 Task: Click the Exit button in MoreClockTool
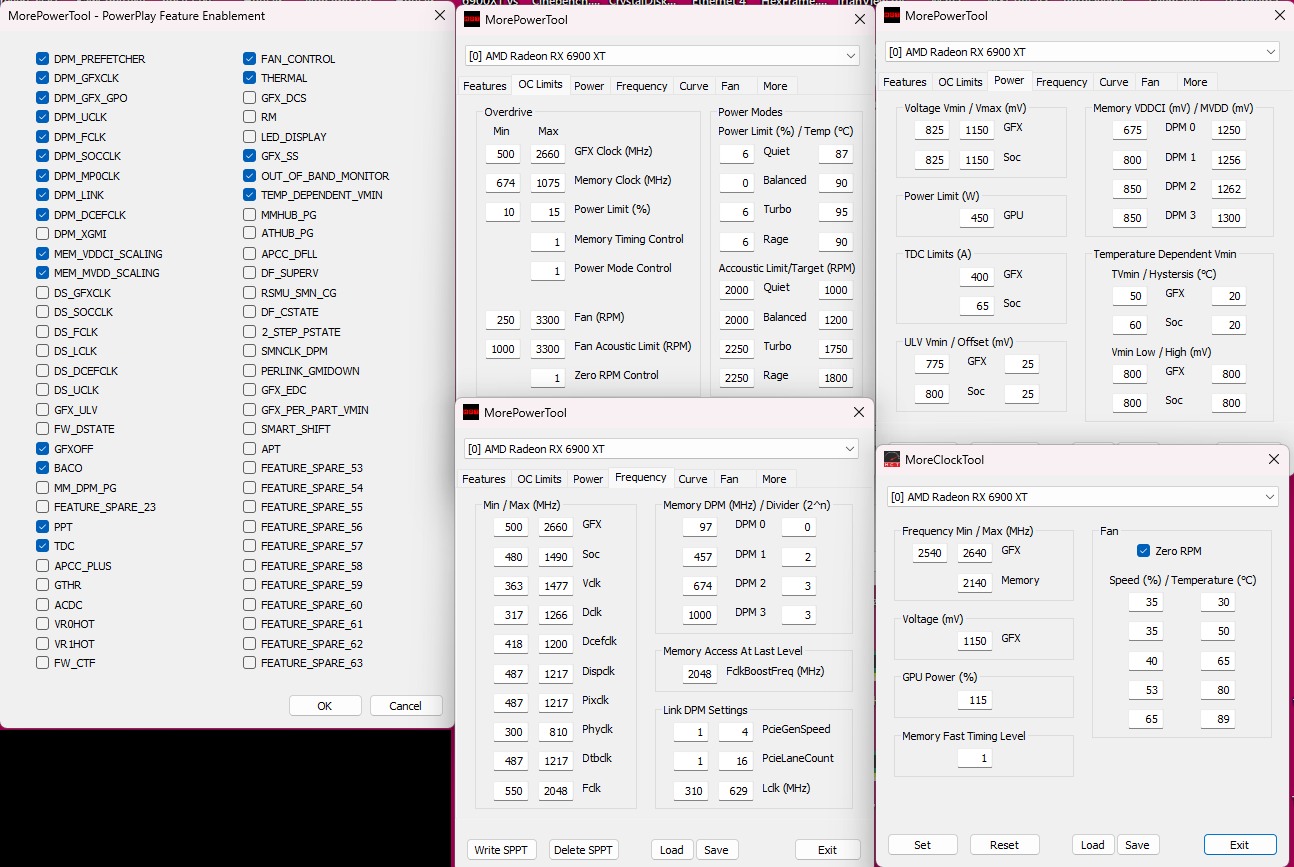coord(1240,845)
